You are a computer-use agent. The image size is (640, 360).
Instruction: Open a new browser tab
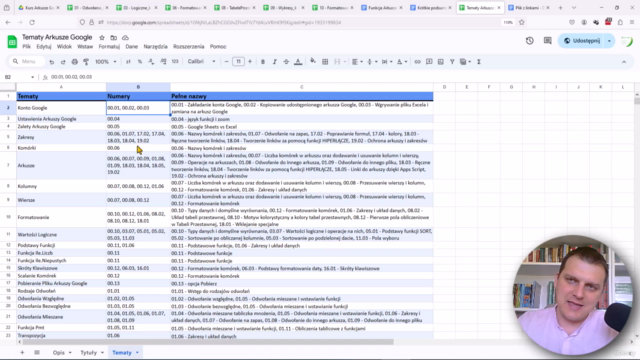tap(560, 8)
